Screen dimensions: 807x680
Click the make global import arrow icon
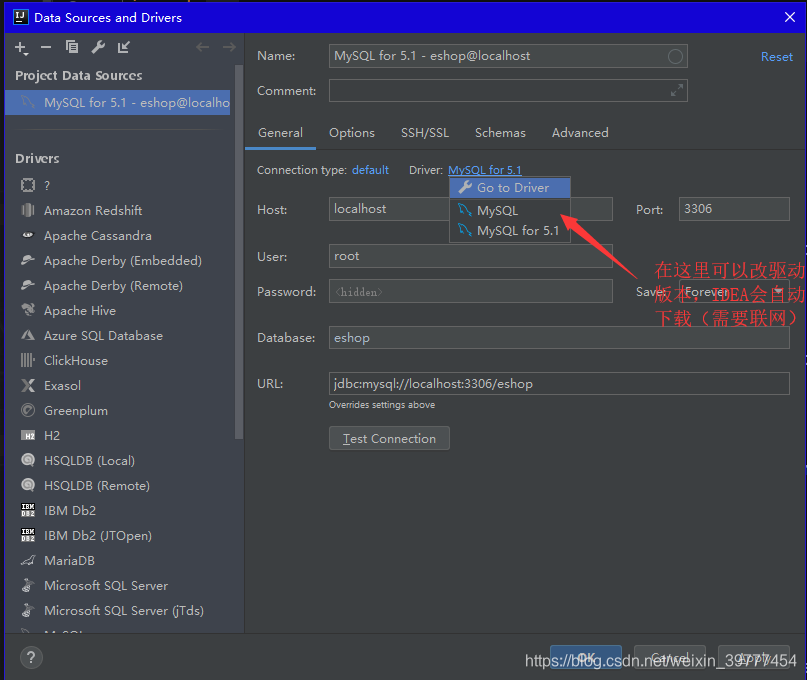(x=124, y=47)
